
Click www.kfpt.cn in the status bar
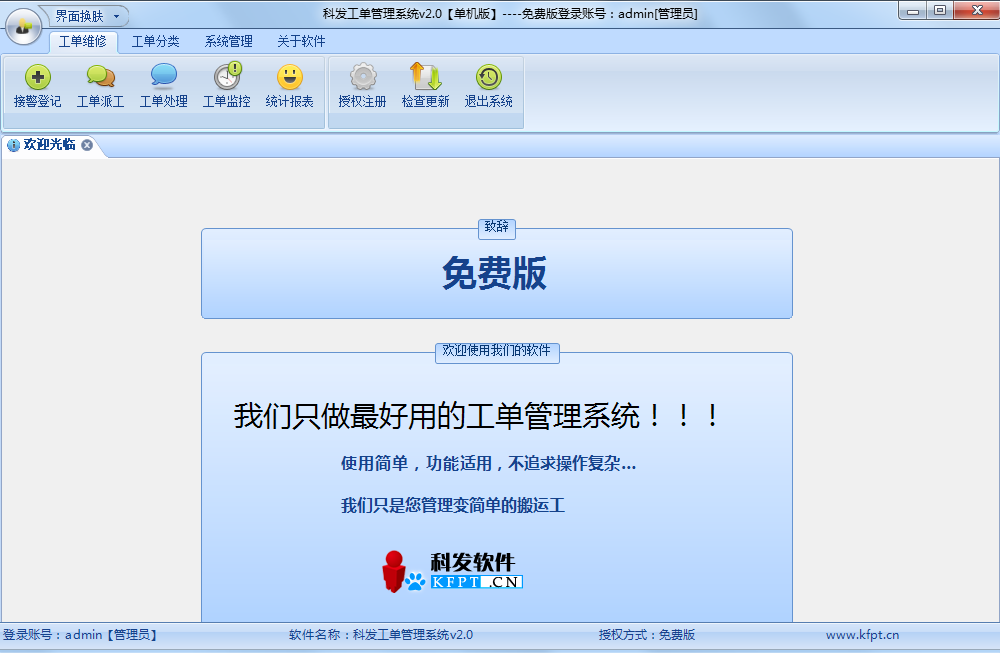862,635
